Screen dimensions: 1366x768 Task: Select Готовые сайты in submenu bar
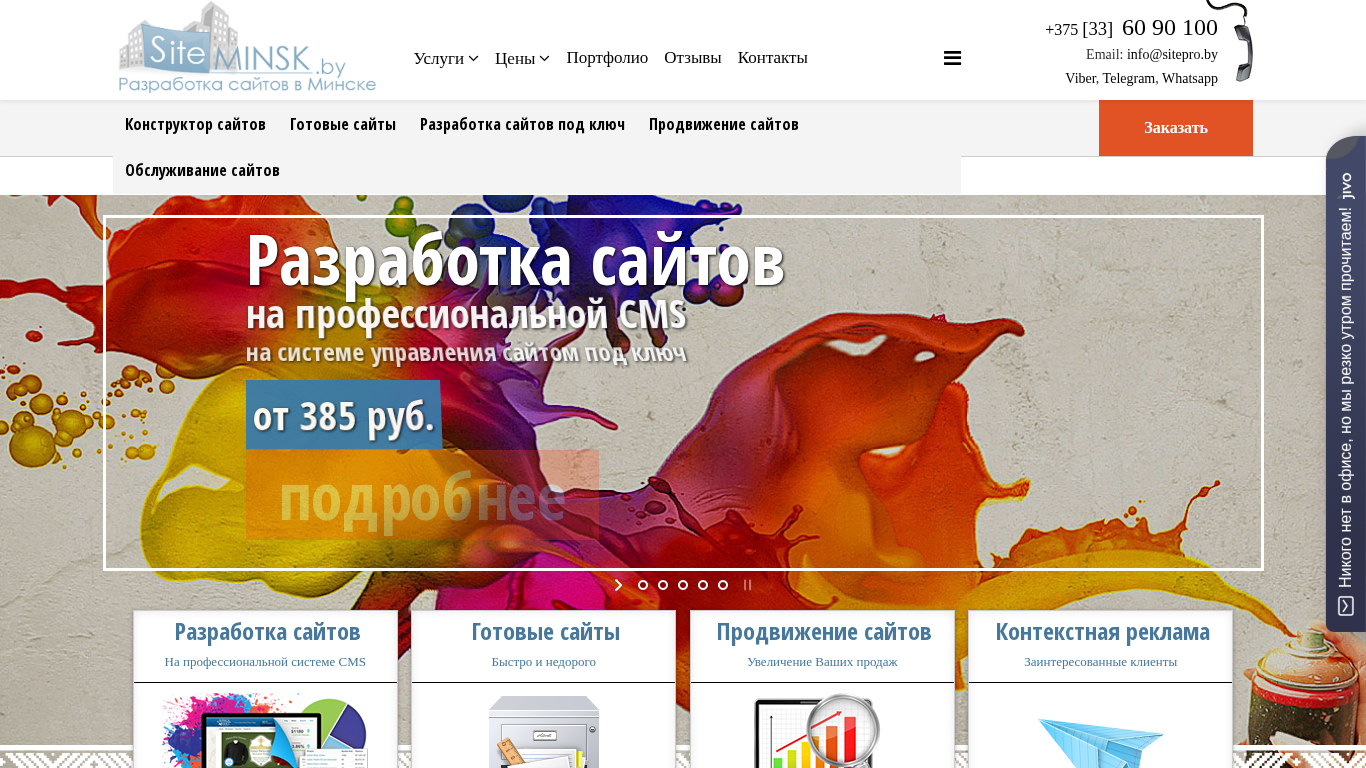coord(343,124)
